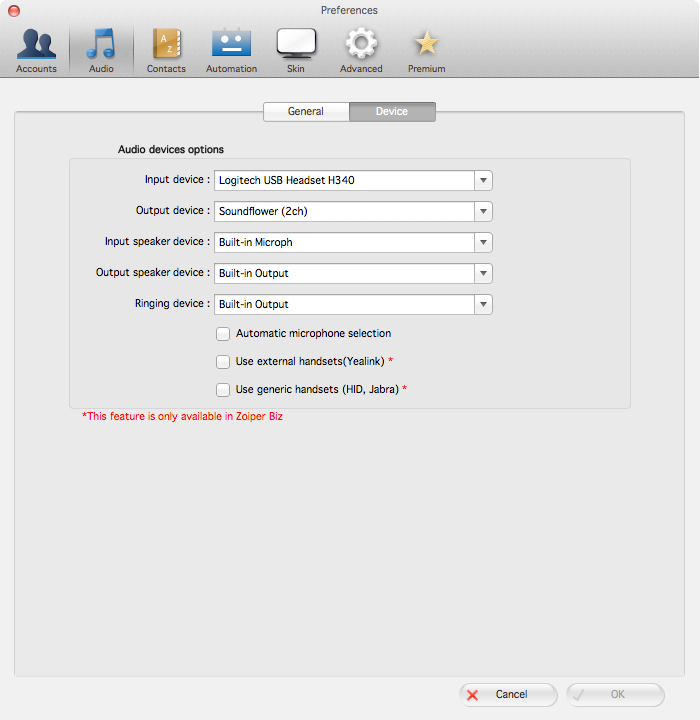Expand the Input speaker device arrow

483,242
